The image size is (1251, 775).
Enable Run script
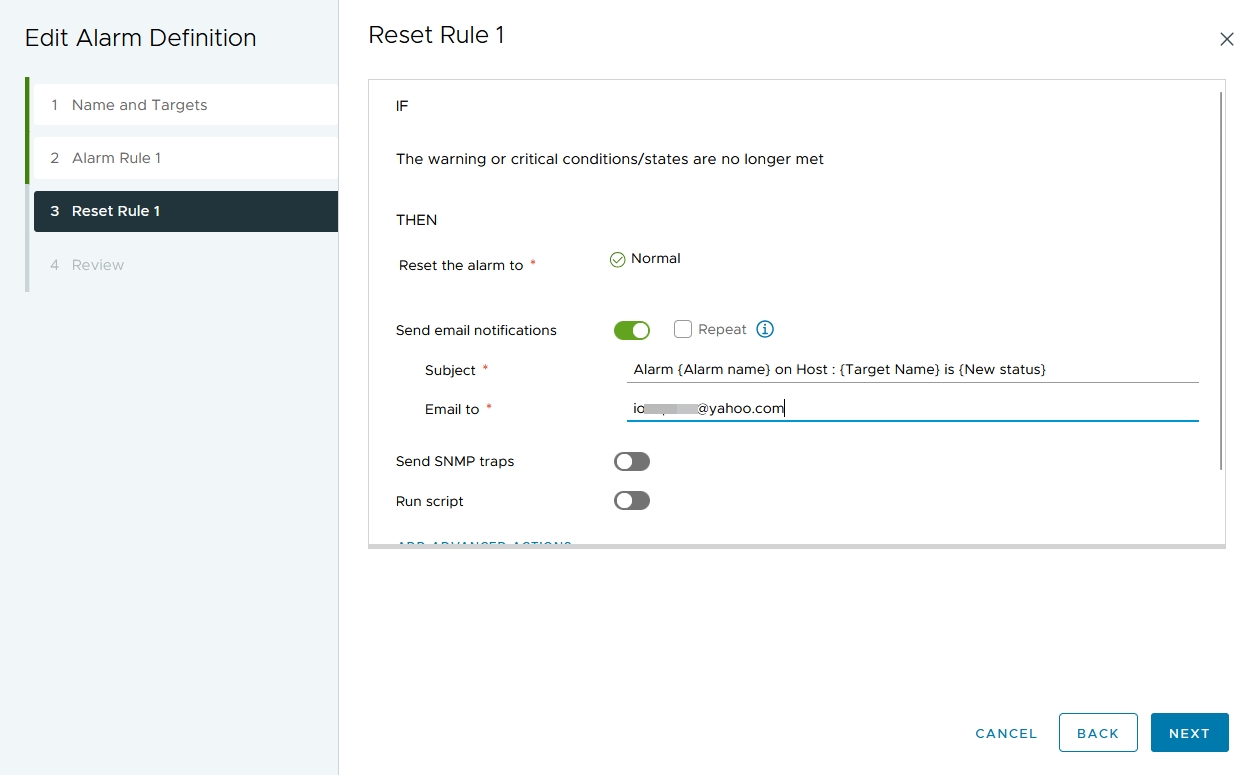(631, 501)
